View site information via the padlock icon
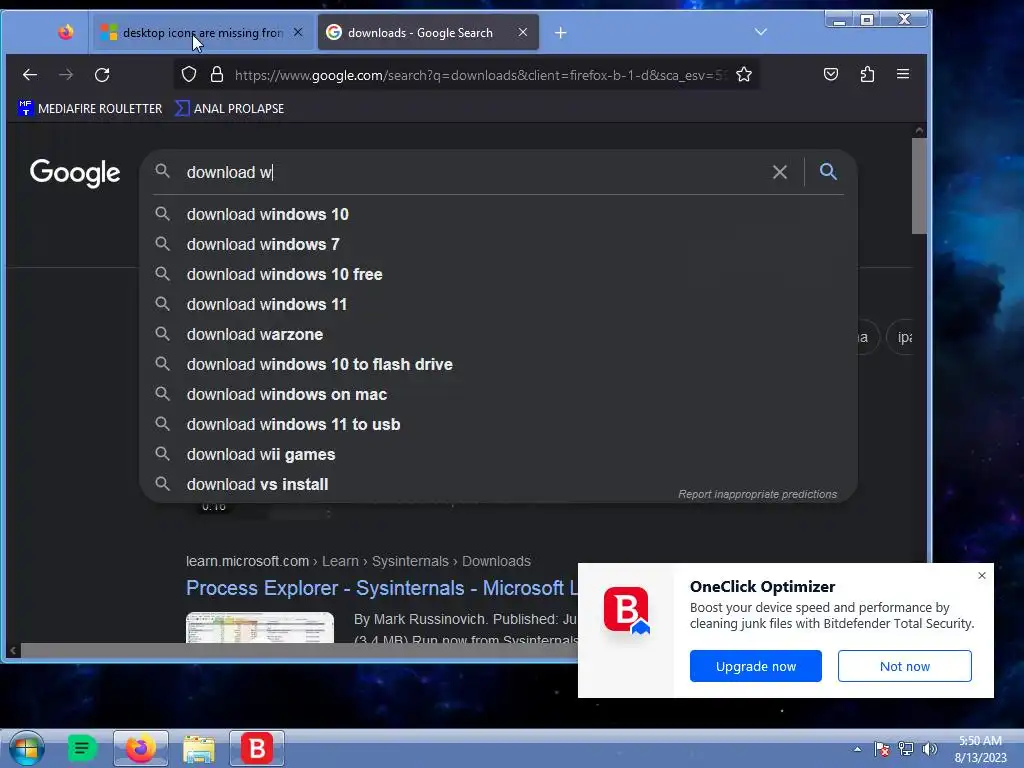Viewport: 1024px width, 768px height. pos(217,74)
